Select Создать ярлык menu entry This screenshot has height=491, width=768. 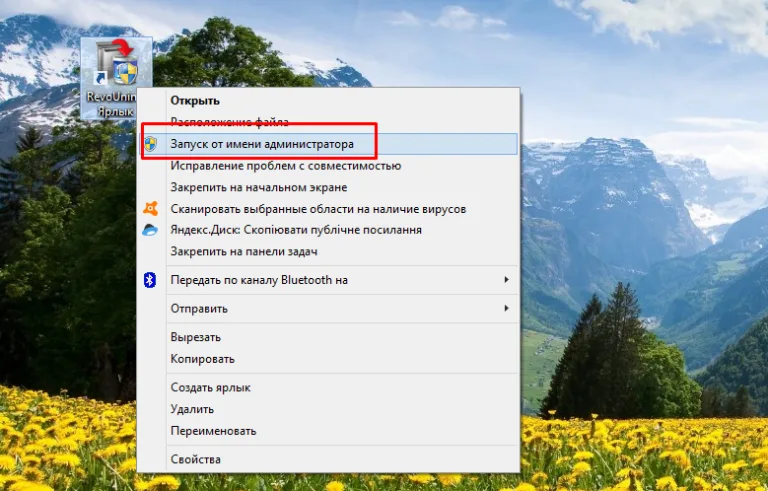(328, 388)
